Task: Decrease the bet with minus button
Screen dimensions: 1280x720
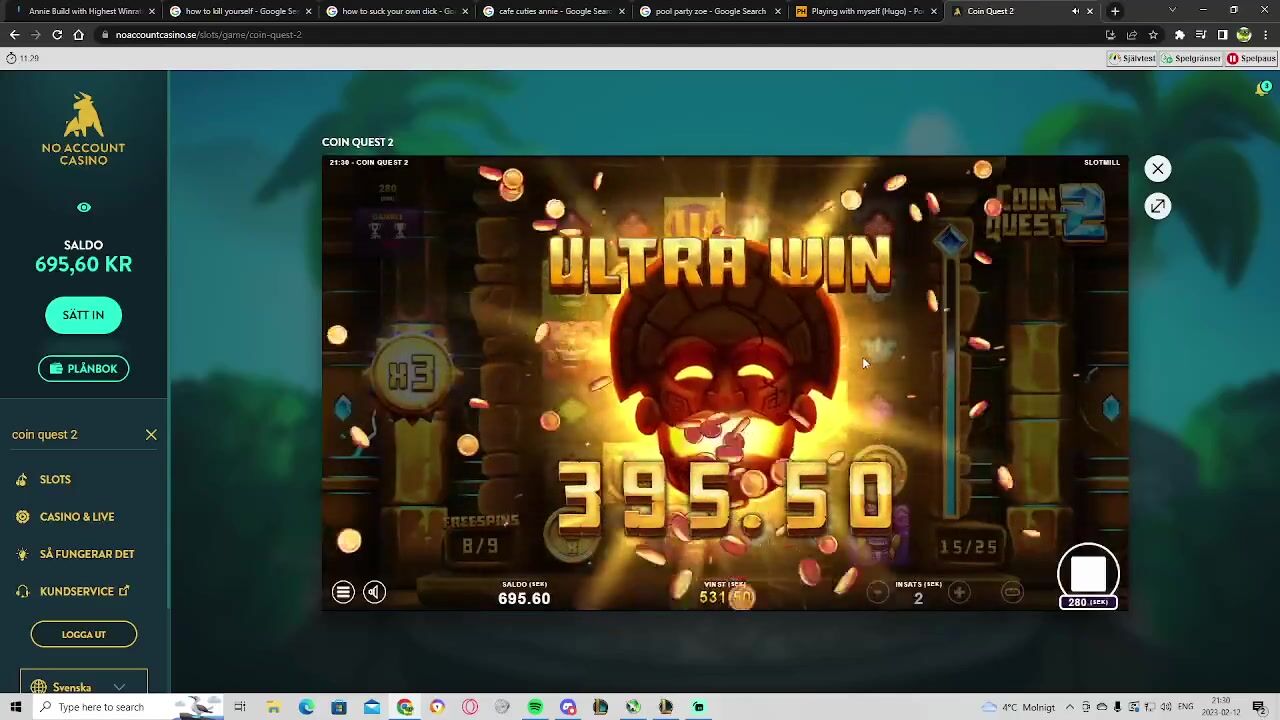Action: (x=877, y=593)
